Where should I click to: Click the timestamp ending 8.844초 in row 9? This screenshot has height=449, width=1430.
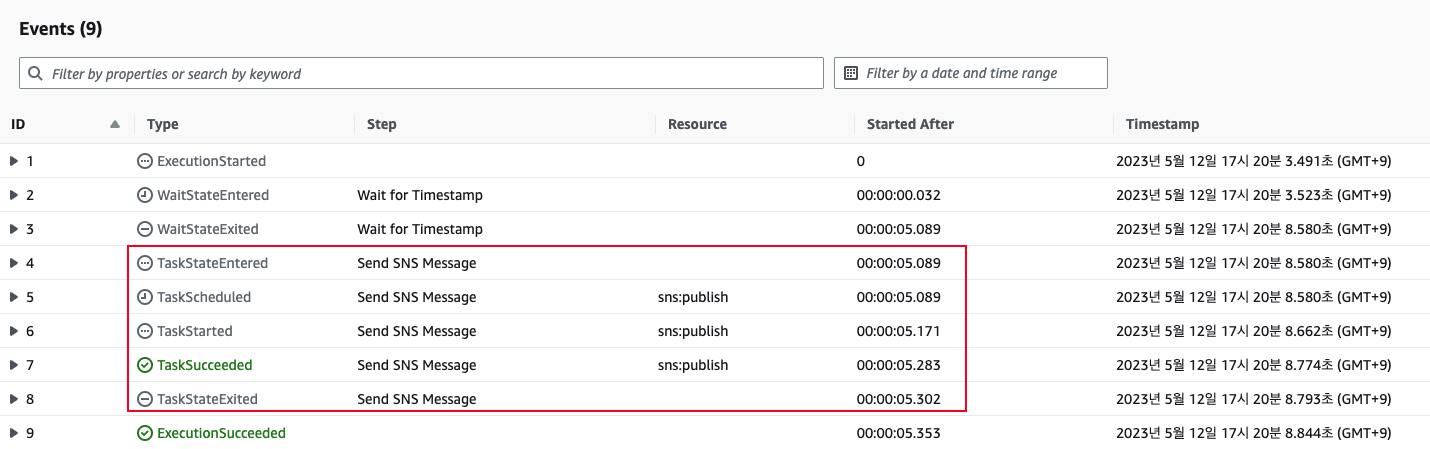tap(1254, 433)
